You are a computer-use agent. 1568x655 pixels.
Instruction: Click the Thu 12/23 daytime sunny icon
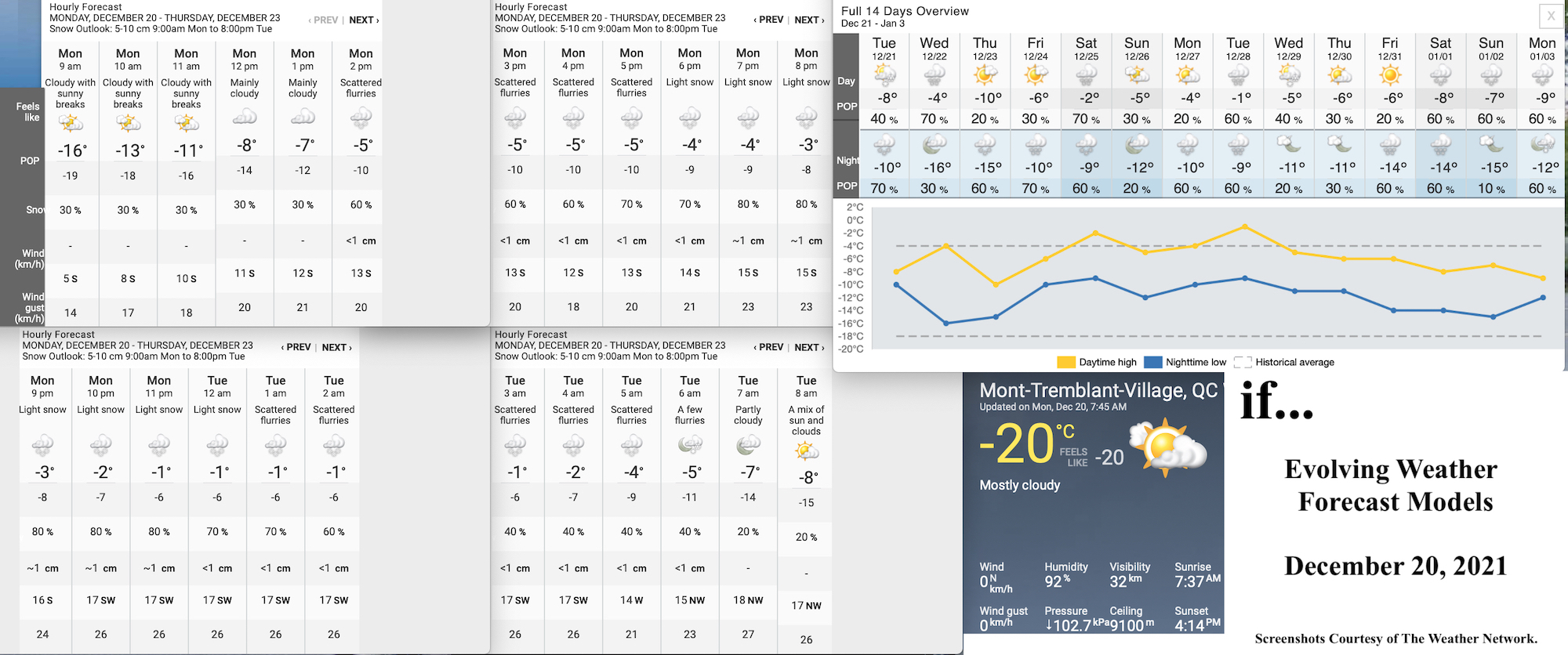985,76
